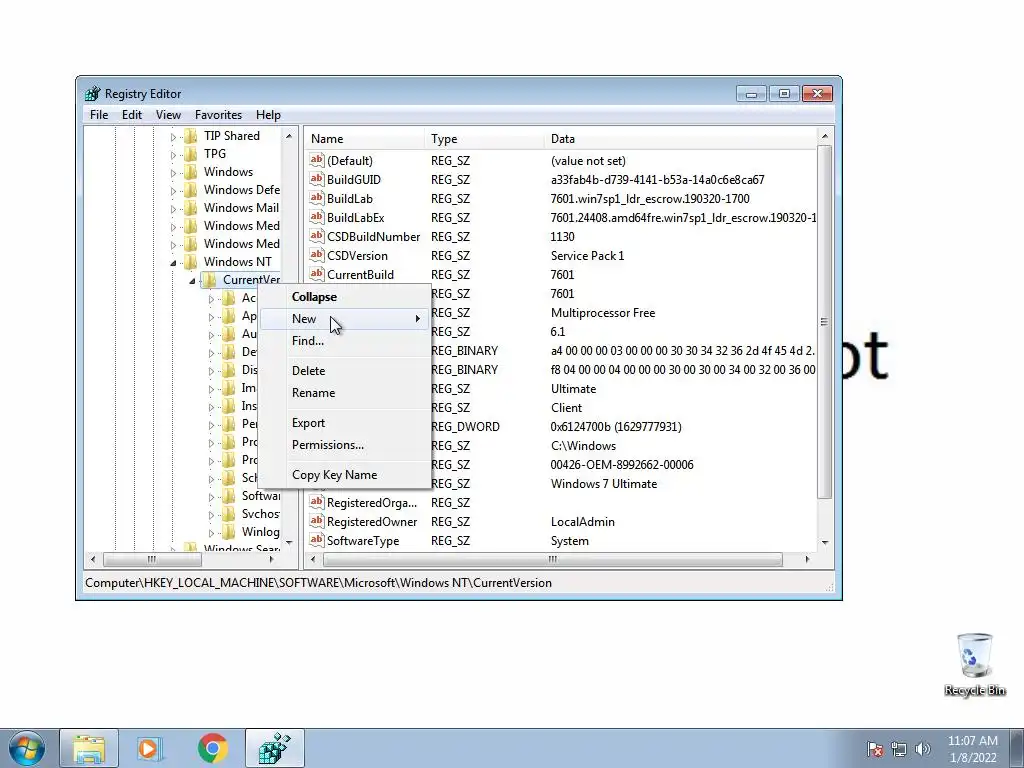
Task: Open Windows Media Player from taskbar
Action: coord(150,748)
